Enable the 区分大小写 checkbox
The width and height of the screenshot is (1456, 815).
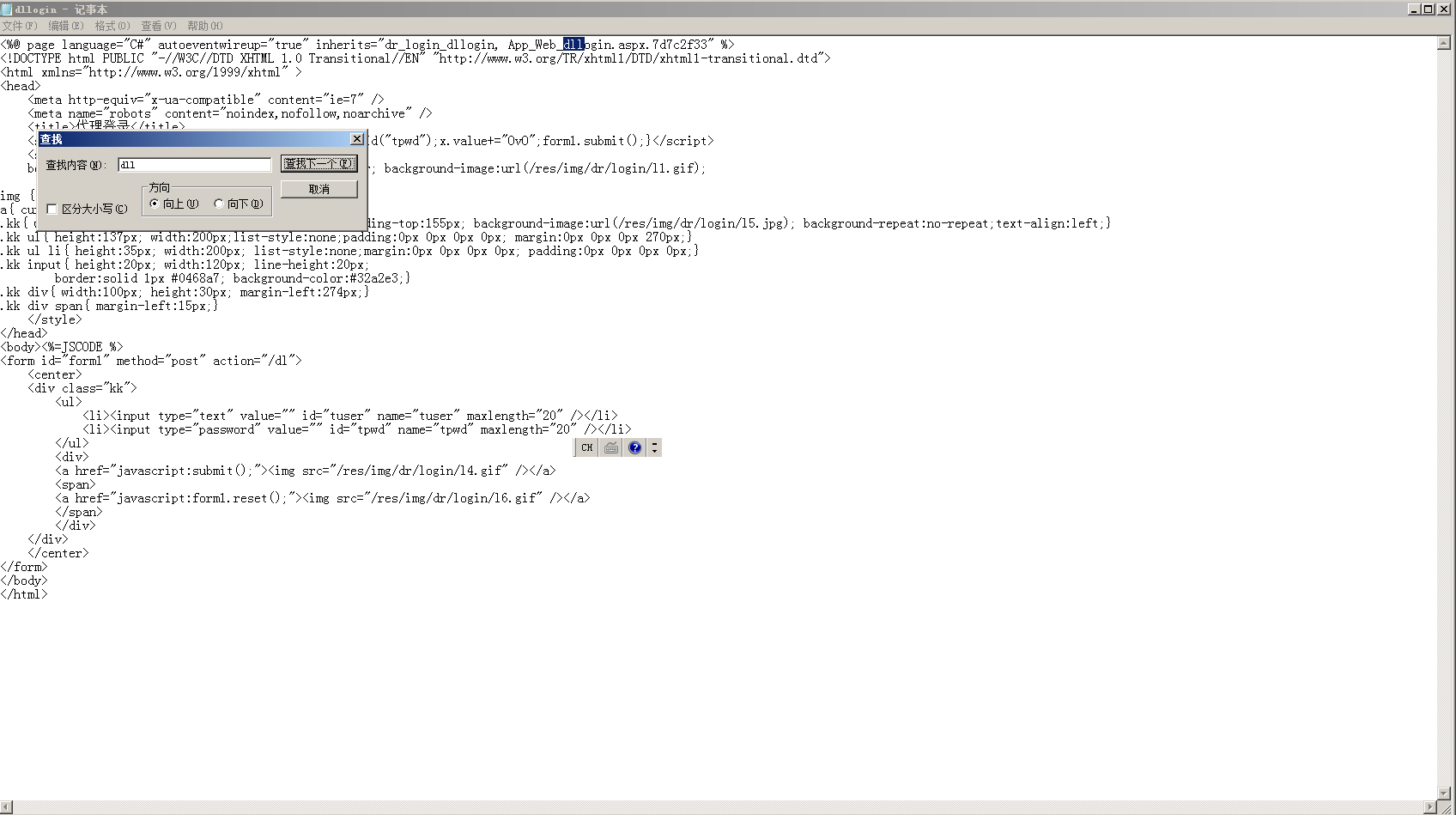point(52,209)
